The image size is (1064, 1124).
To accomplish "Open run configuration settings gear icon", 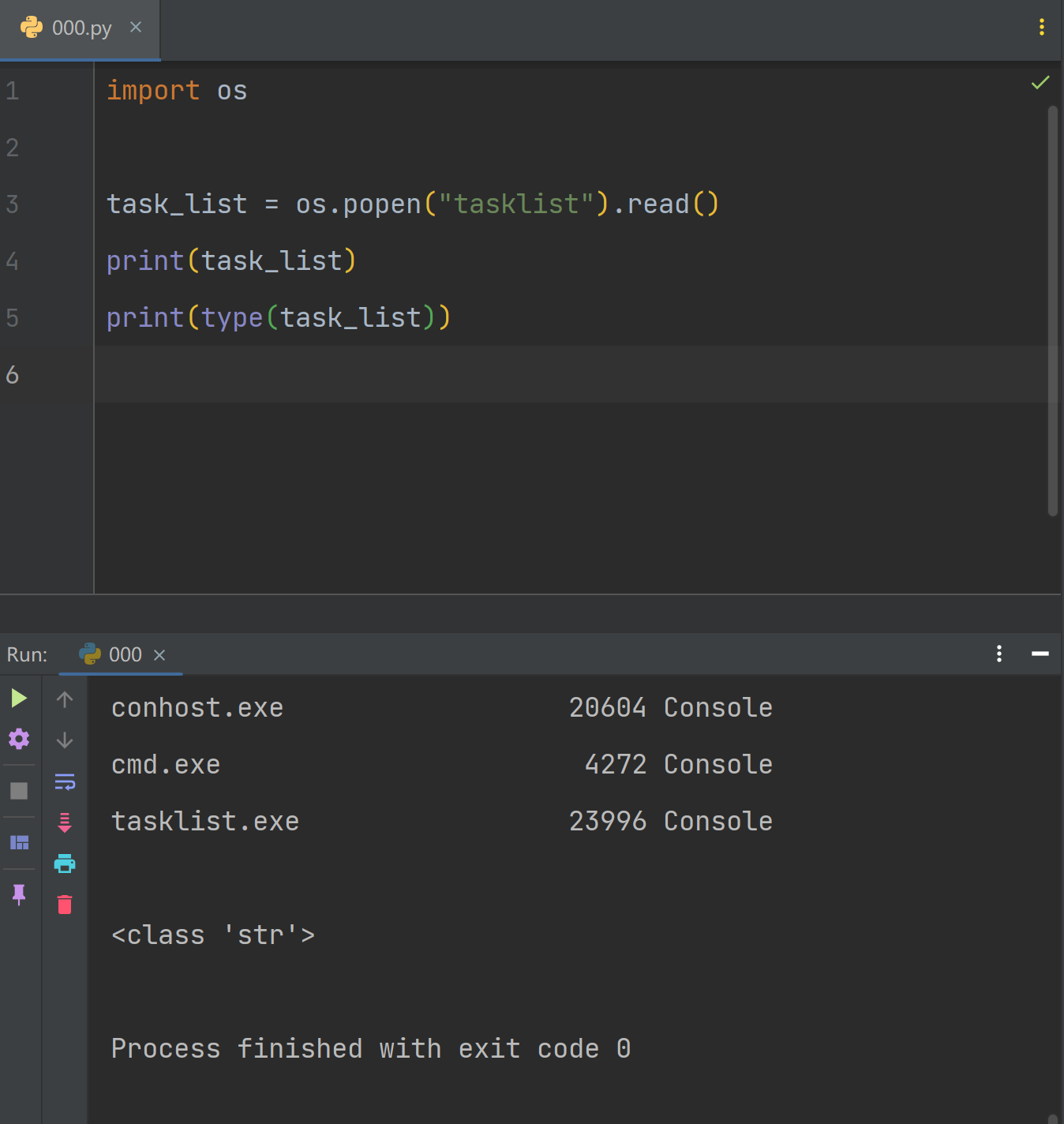I will [x=19, y=739].
